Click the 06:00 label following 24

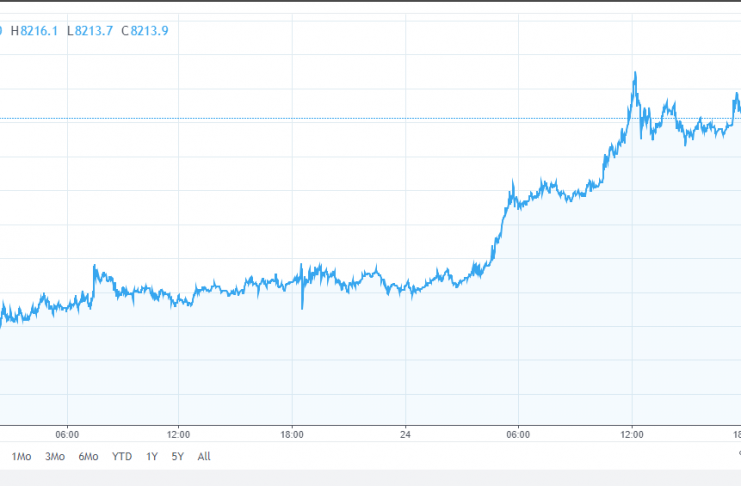518,435
